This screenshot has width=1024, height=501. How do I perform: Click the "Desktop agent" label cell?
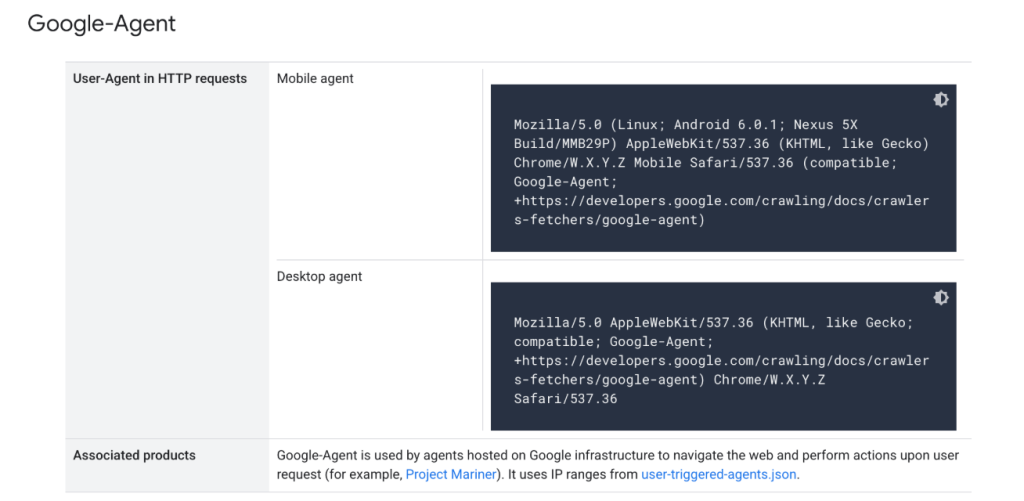pos(319,277)
